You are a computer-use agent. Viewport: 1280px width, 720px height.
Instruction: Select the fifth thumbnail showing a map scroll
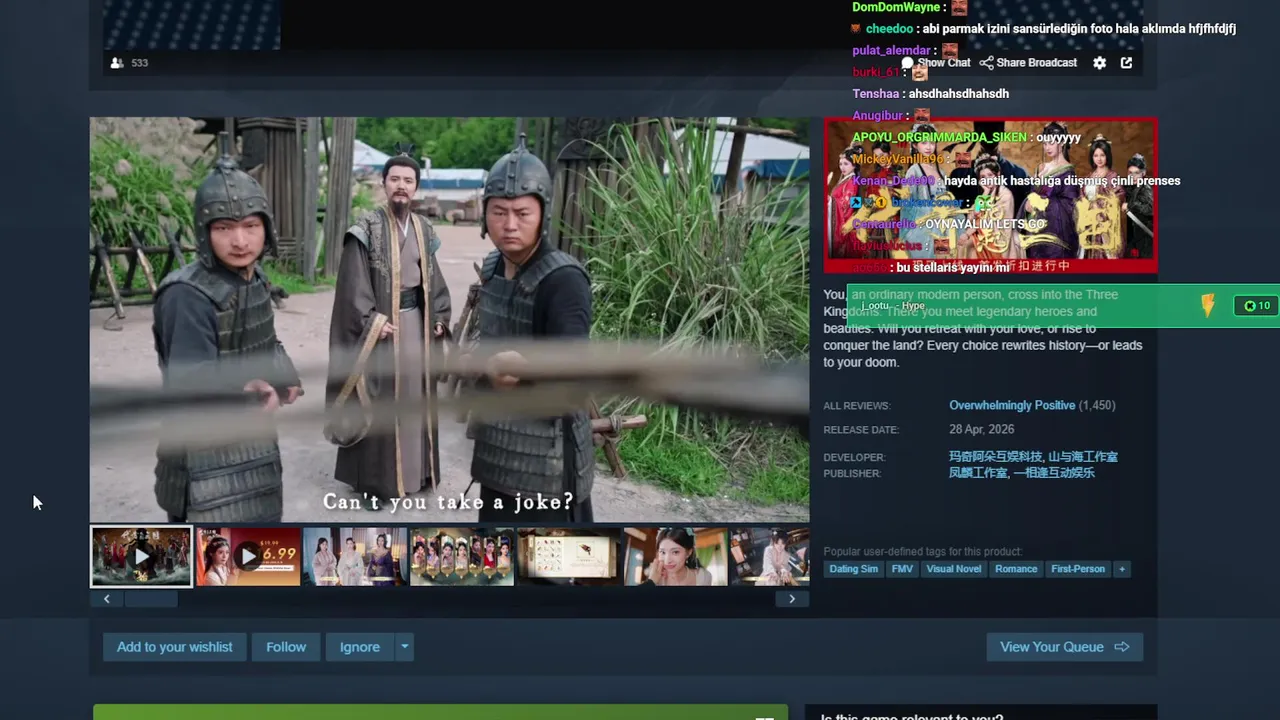coord(569,557)
